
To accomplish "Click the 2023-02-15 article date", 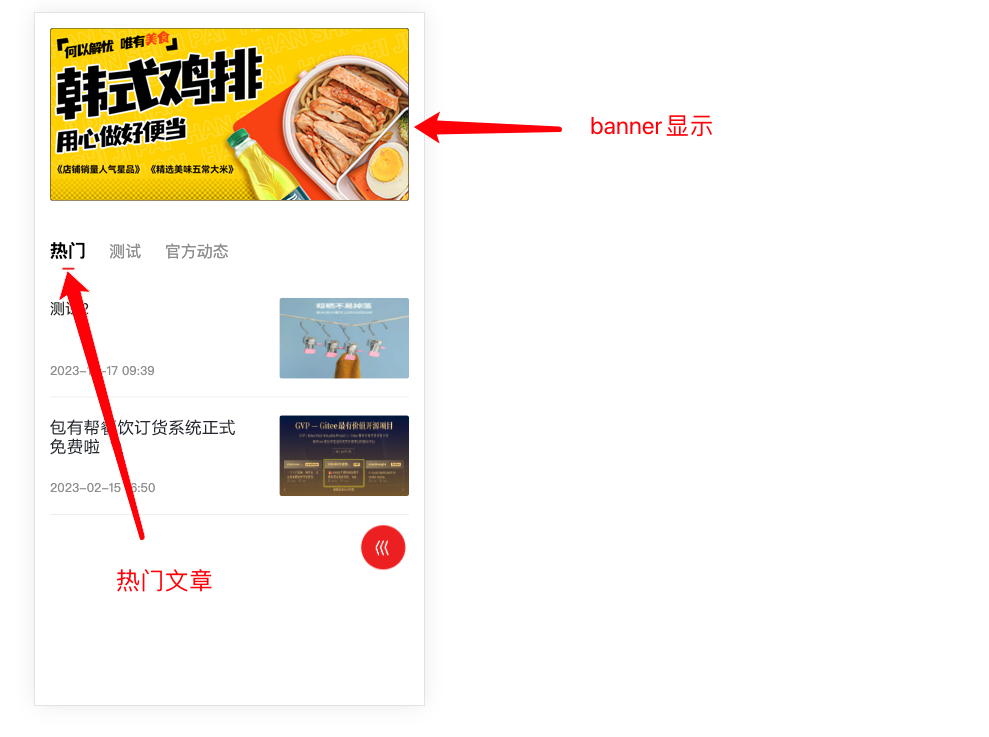I will coord(102,488).
